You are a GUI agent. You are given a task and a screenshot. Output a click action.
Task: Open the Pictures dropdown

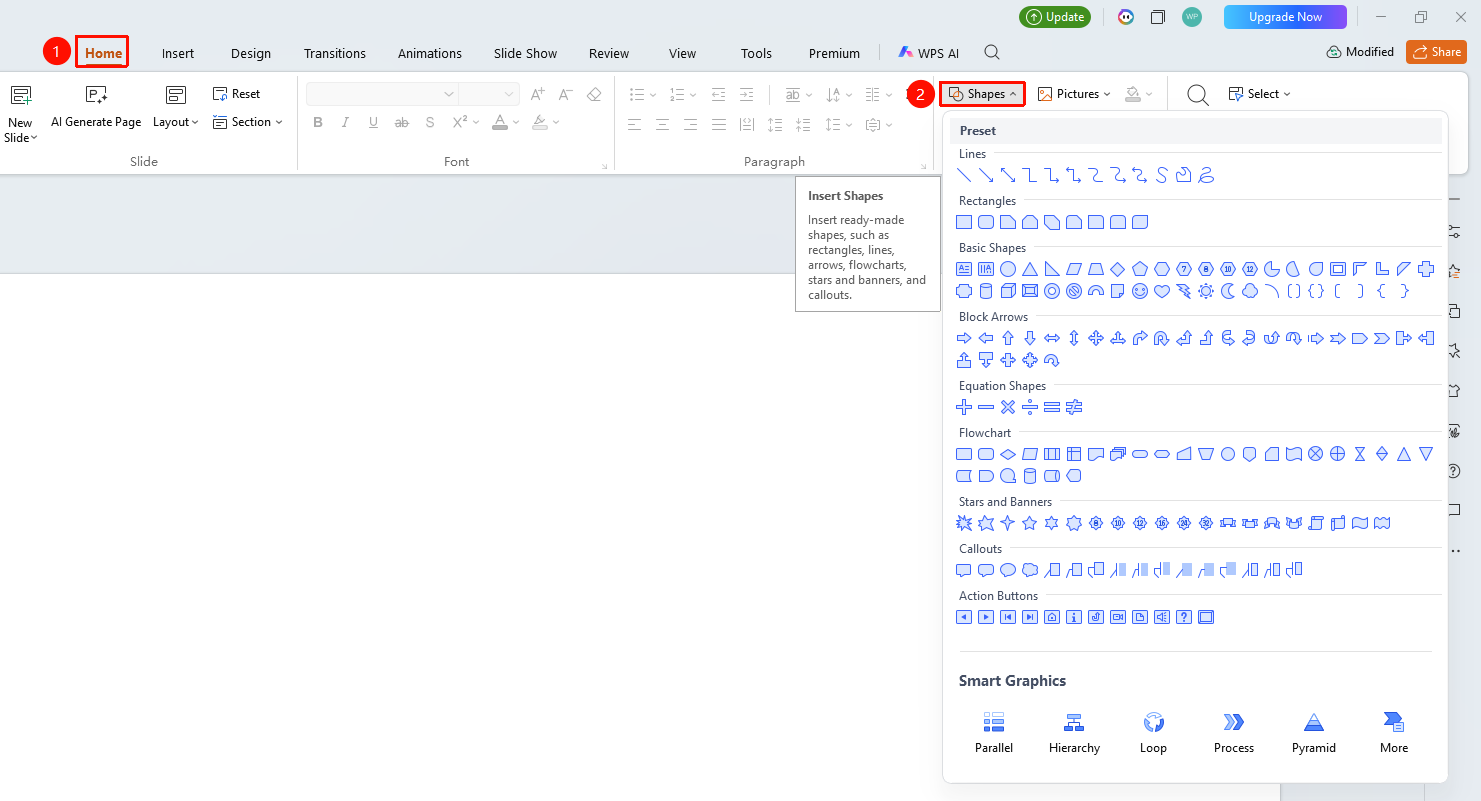click(x=1074, y=94)
